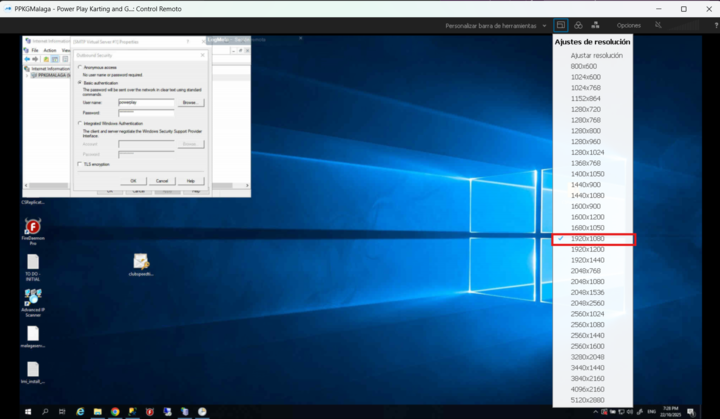Image resolution: width=720 pixels, height=419 pixels.
Task: Click the User name text field
Action: (147, 102)
